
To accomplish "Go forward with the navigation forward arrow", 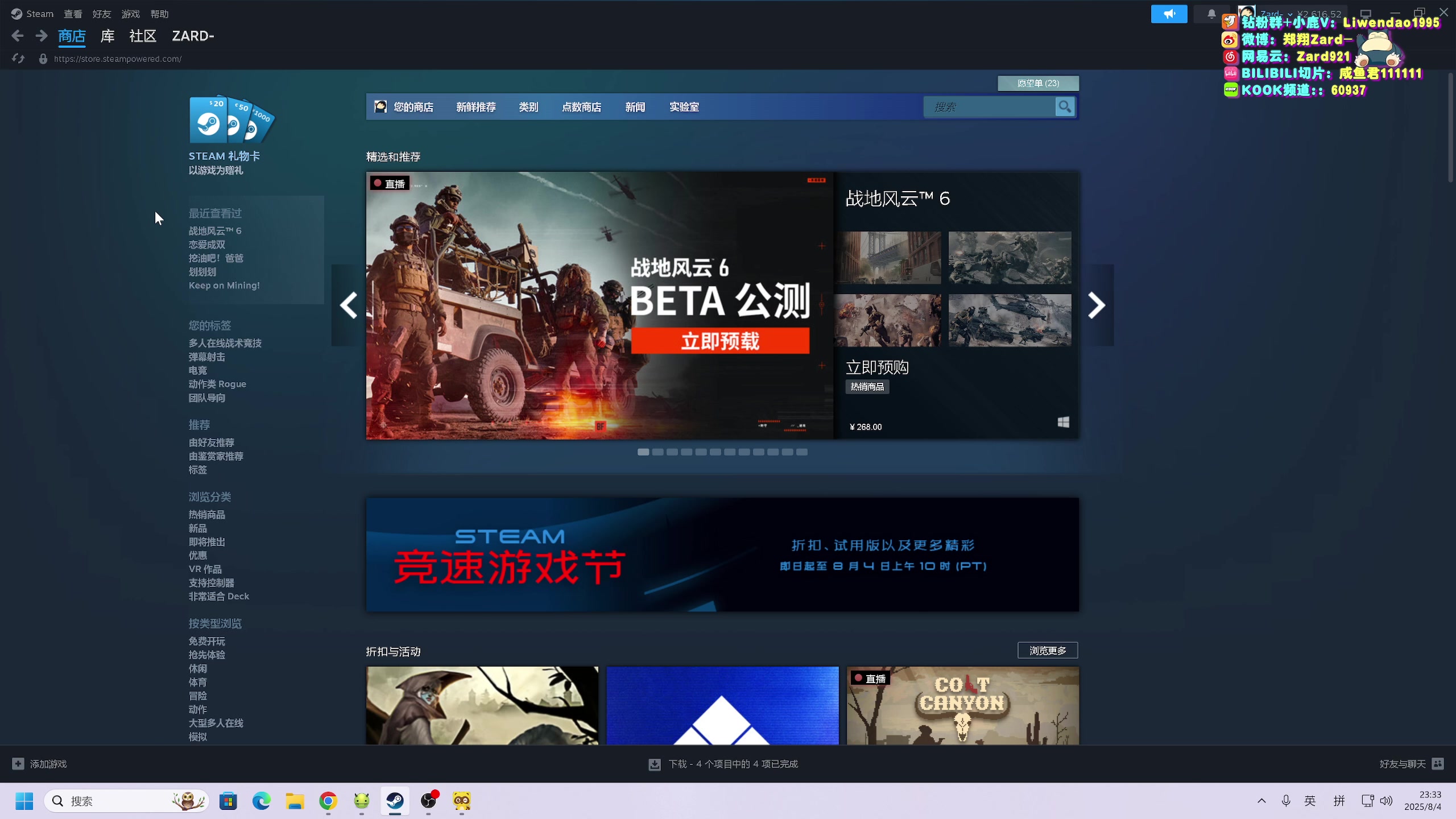I will pyautogui.click(x=41, y=36).
